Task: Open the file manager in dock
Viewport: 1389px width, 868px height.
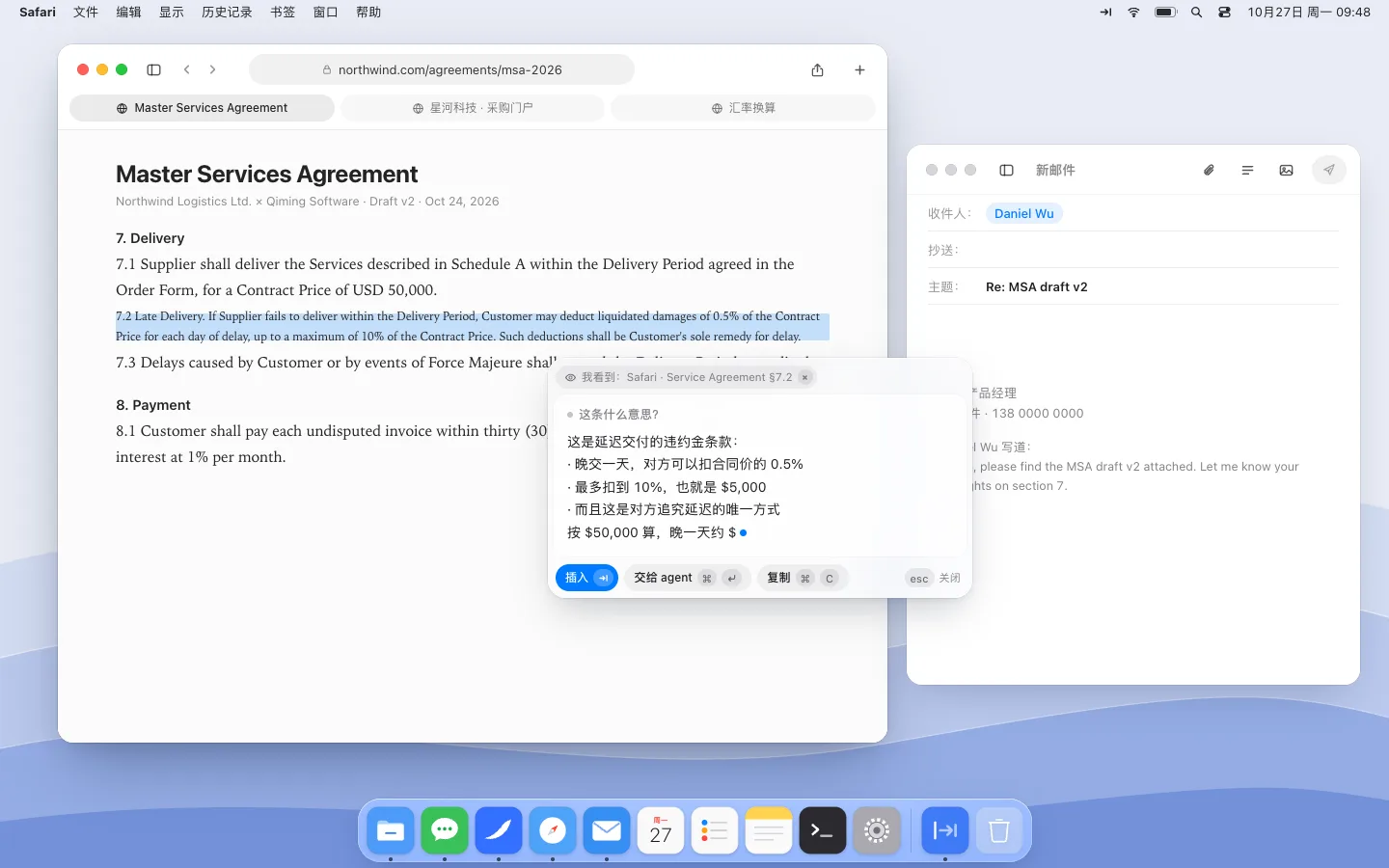Action: (x=391, y=830)
